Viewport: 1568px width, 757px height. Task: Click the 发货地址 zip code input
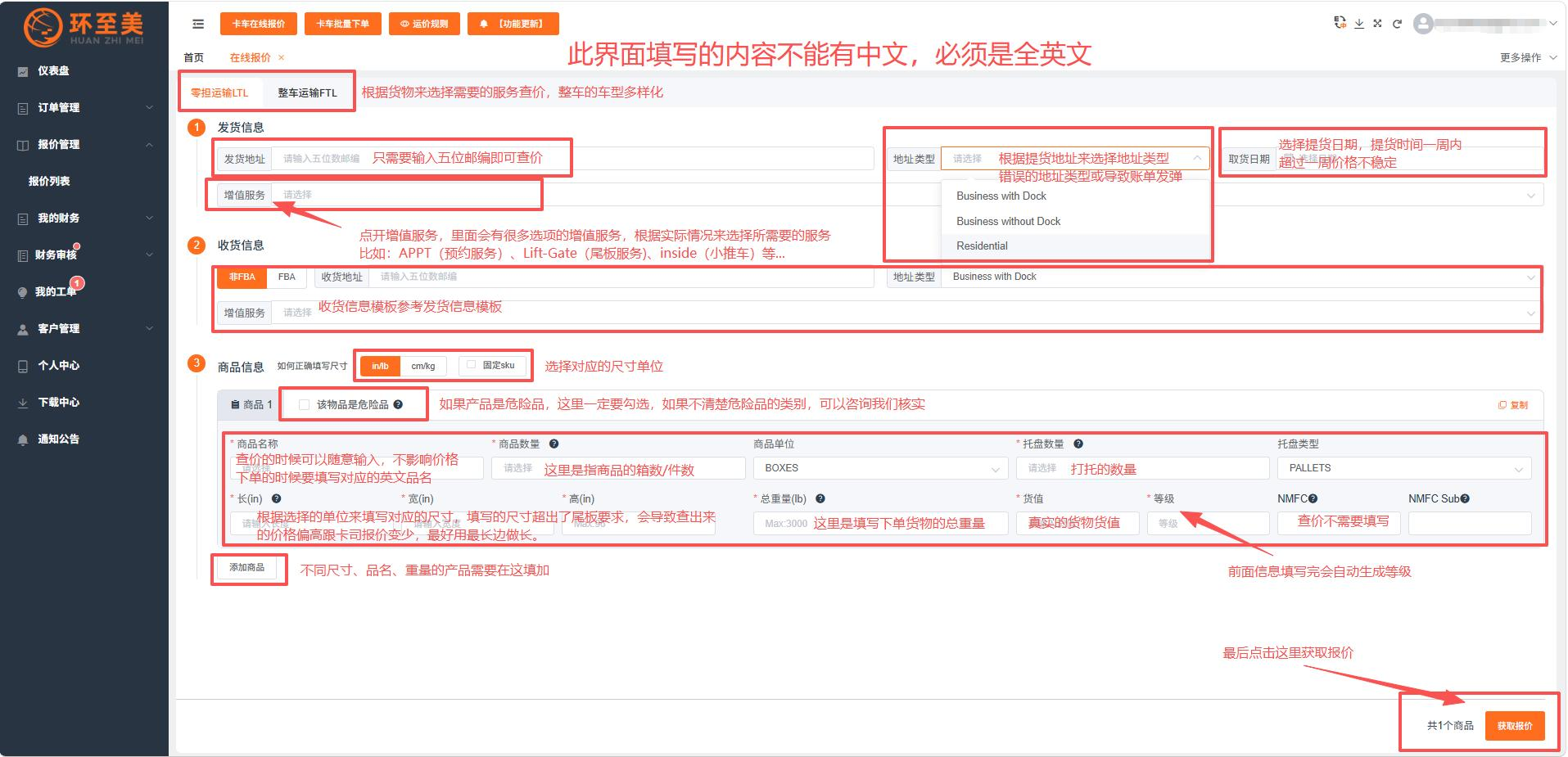click(573, 159)
